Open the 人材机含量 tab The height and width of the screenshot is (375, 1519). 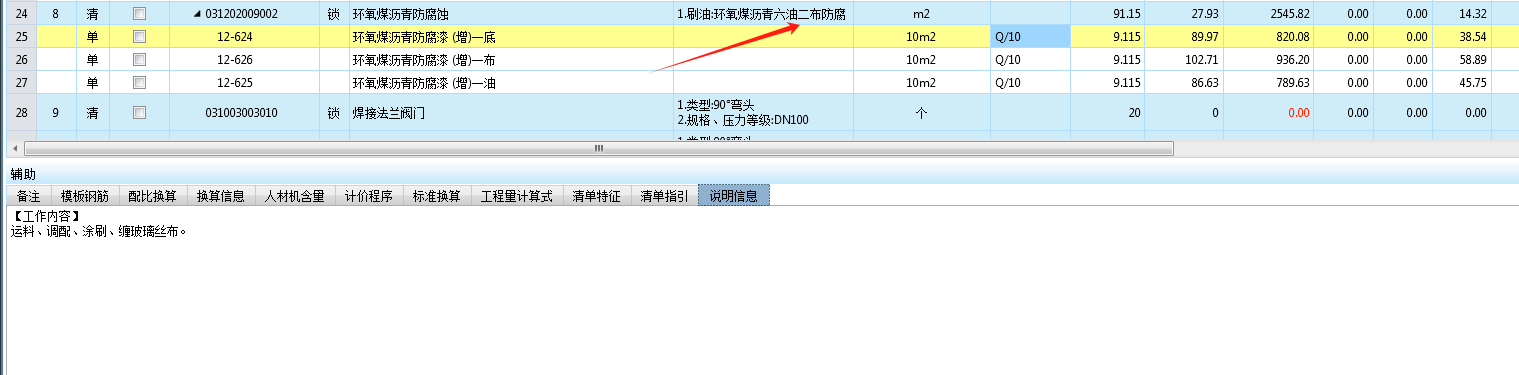[294, 196]
